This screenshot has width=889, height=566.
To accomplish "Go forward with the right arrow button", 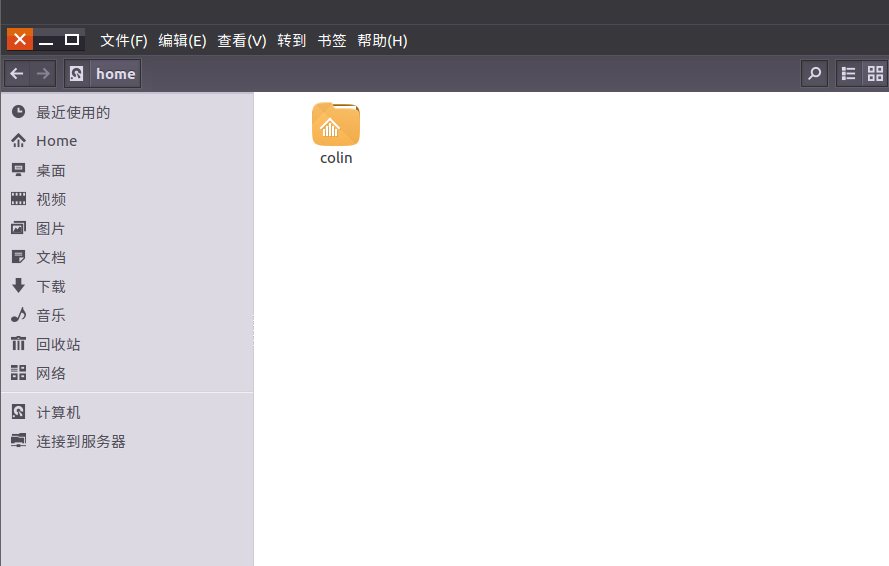I will tap(43, 74).
